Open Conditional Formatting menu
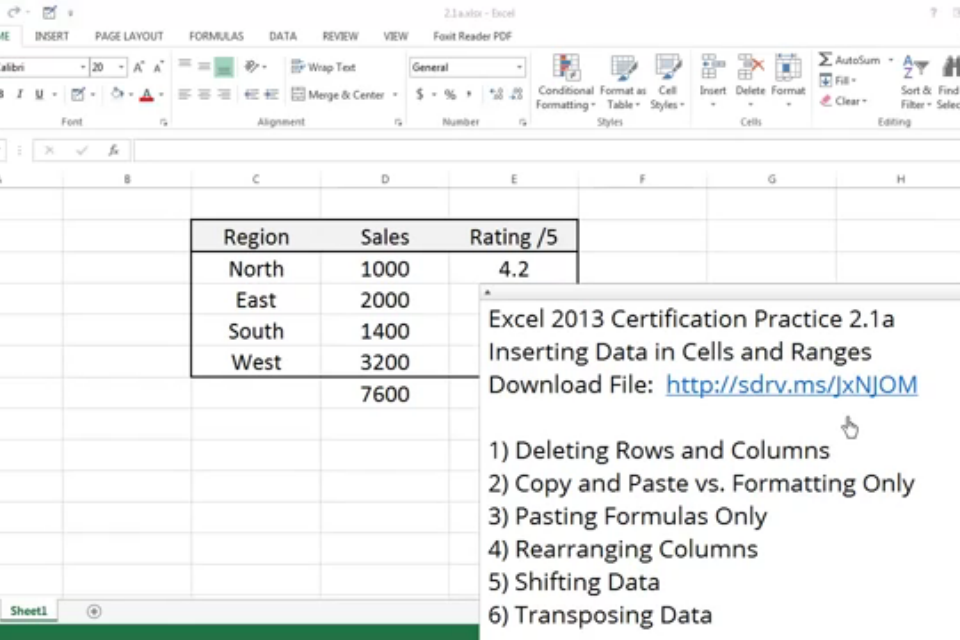Viewport: 960px width, 640px height. click(x=566, y=82)
